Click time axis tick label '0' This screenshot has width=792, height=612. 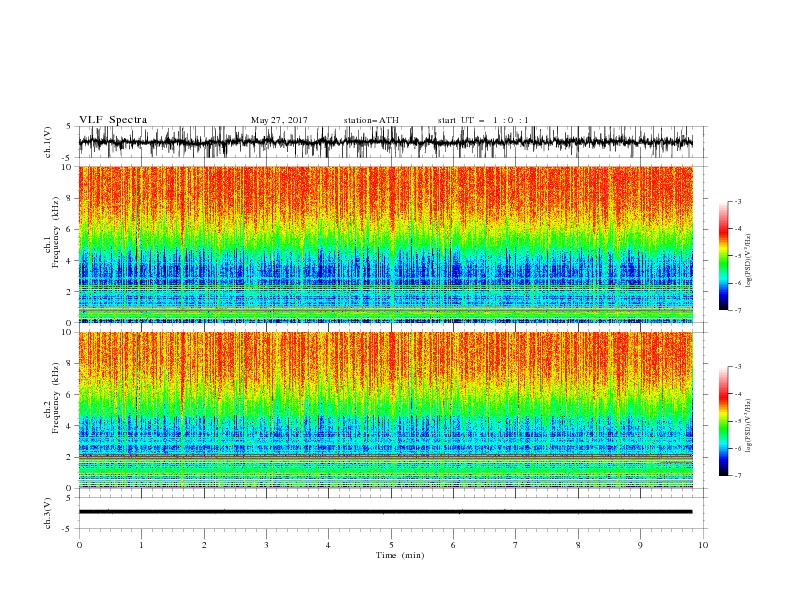79,545
